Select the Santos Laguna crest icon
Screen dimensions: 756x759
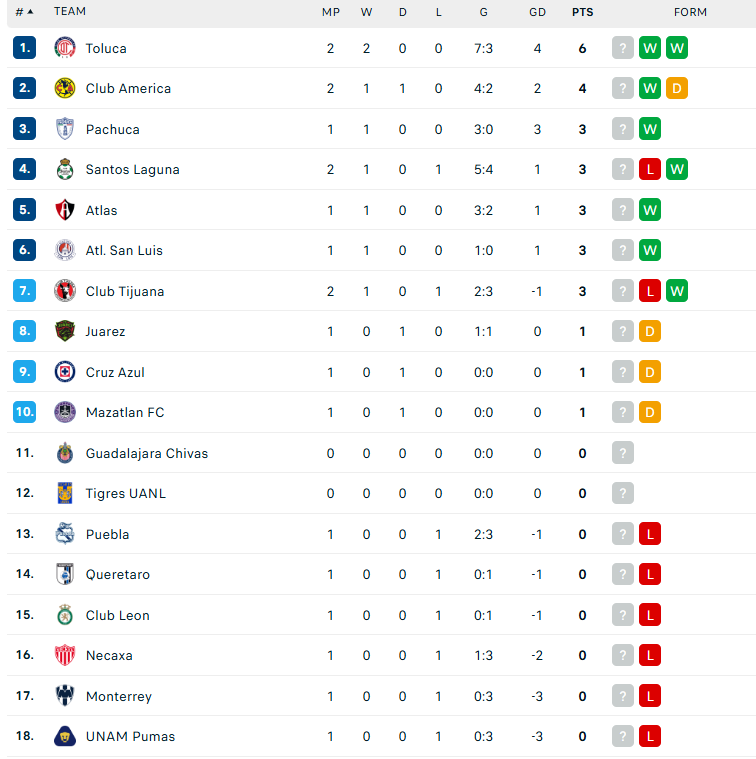[65, 169]
